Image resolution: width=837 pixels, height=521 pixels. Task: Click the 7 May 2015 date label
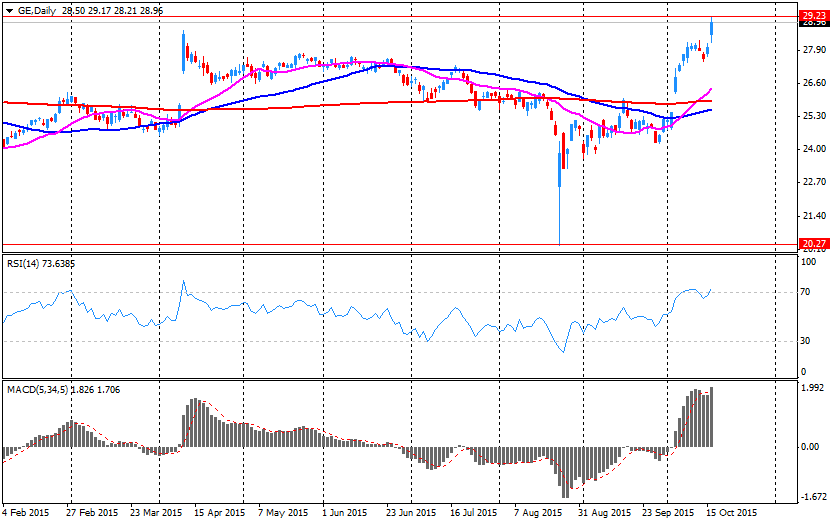[x=283, y=513]
